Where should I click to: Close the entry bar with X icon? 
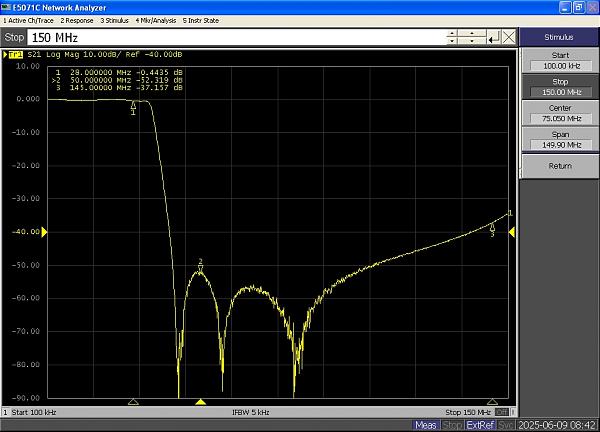509,37
